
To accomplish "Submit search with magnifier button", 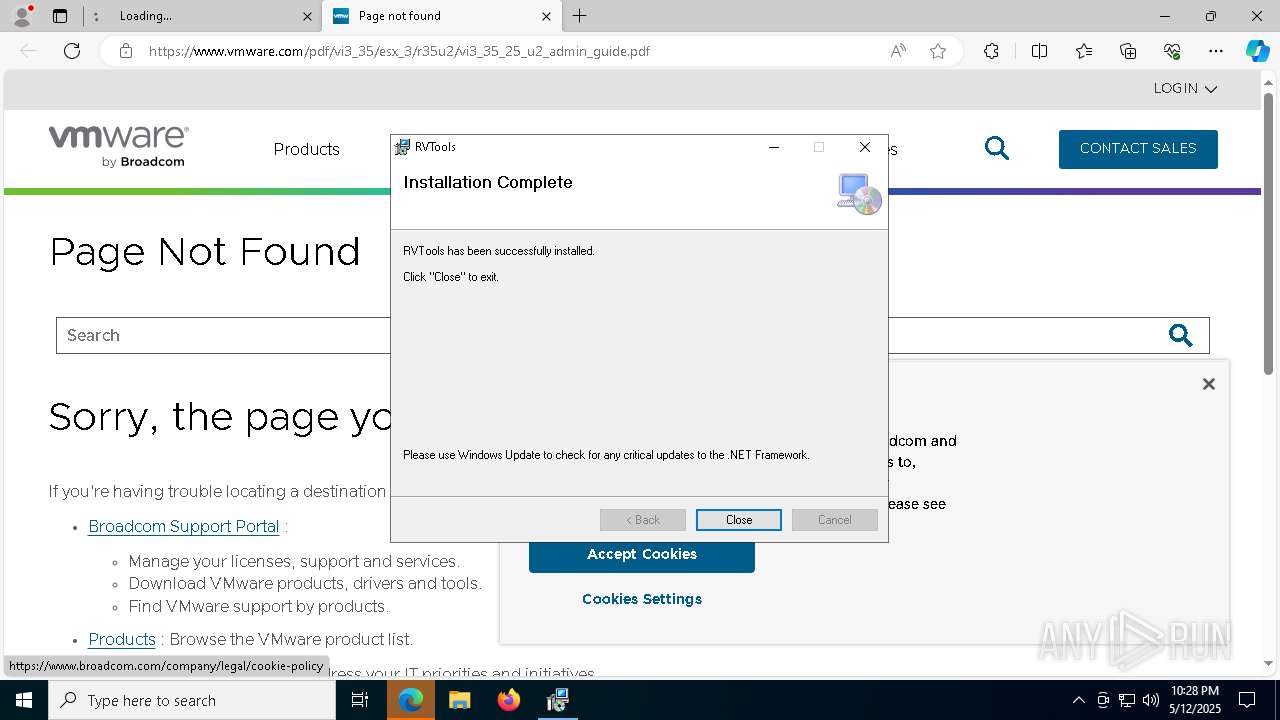I will point(1181,335).
